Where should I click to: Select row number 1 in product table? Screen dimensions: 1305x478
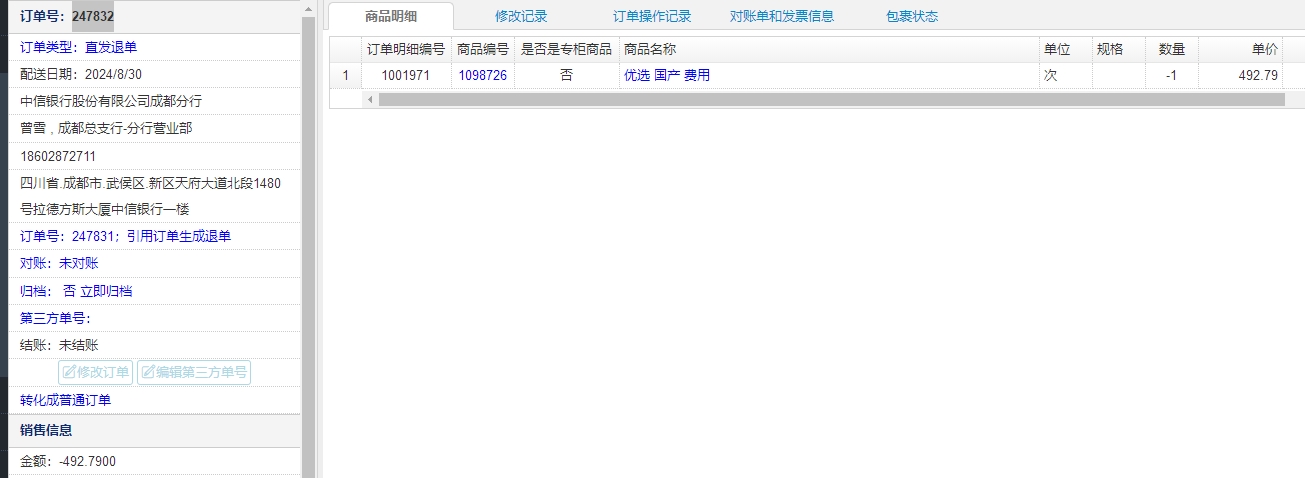point(345,75)
